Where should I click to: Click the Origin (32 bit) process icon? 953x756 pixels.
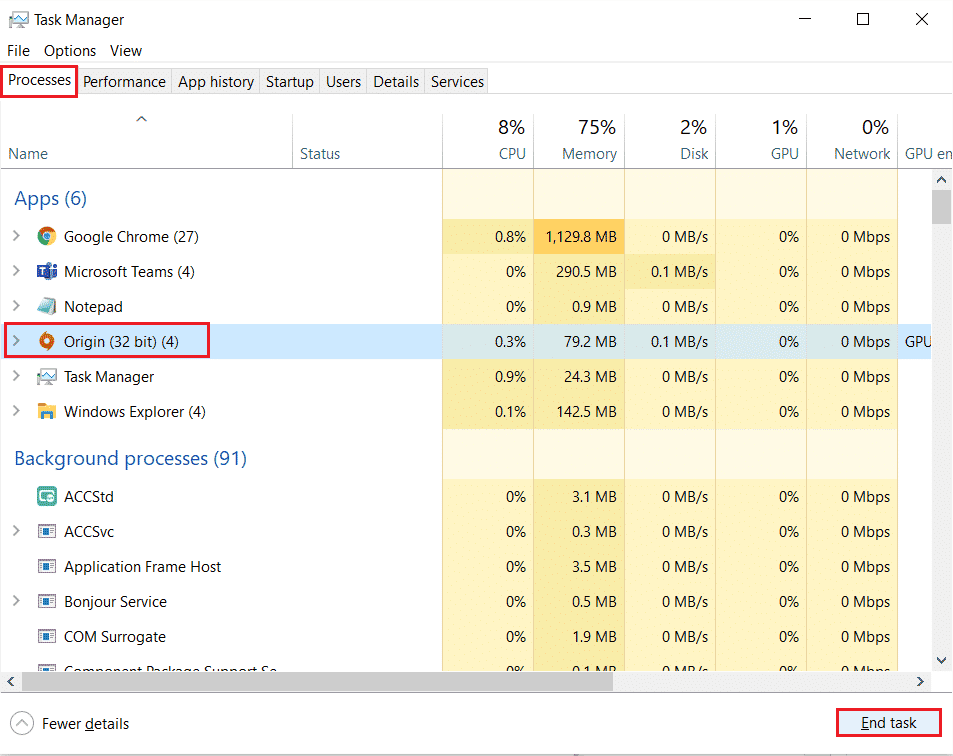tap(46, 342)
